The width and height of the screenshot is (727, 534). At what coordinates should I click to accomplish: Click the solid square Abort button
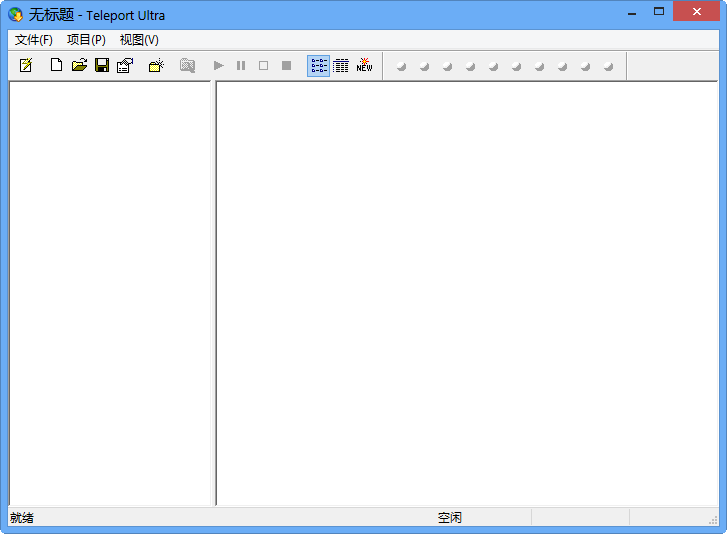(287, 65)
